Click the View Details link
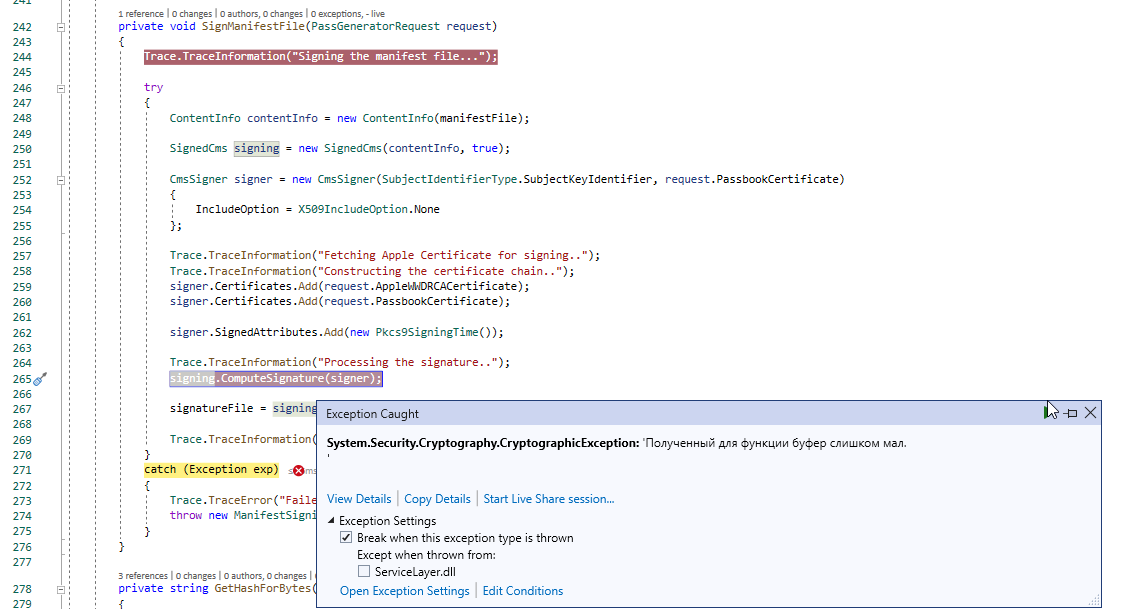Screen dimensions: 1140x609 (358, 498)
